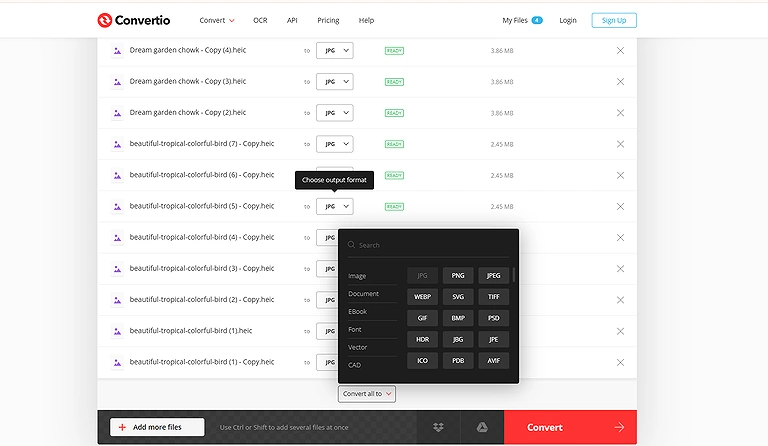Image resolution: width=768 pixels, height=446 pixels.
Task: Remove beautiful-tropical-colorful-bird (2) - Copy.heic
Action: 620,300
